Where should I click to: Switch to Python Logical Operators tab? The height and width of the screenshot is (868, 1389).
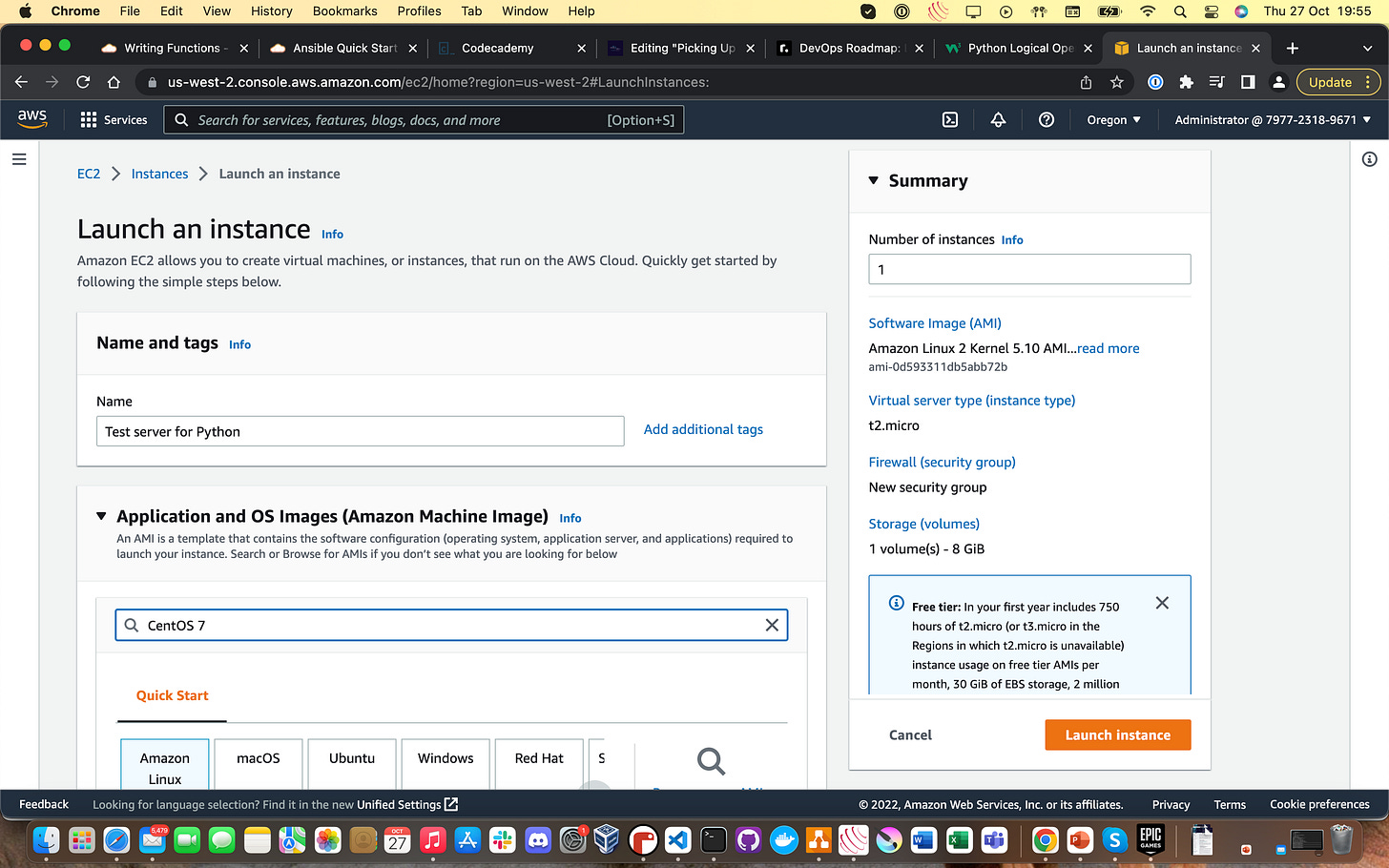[x=1019, y=48]
